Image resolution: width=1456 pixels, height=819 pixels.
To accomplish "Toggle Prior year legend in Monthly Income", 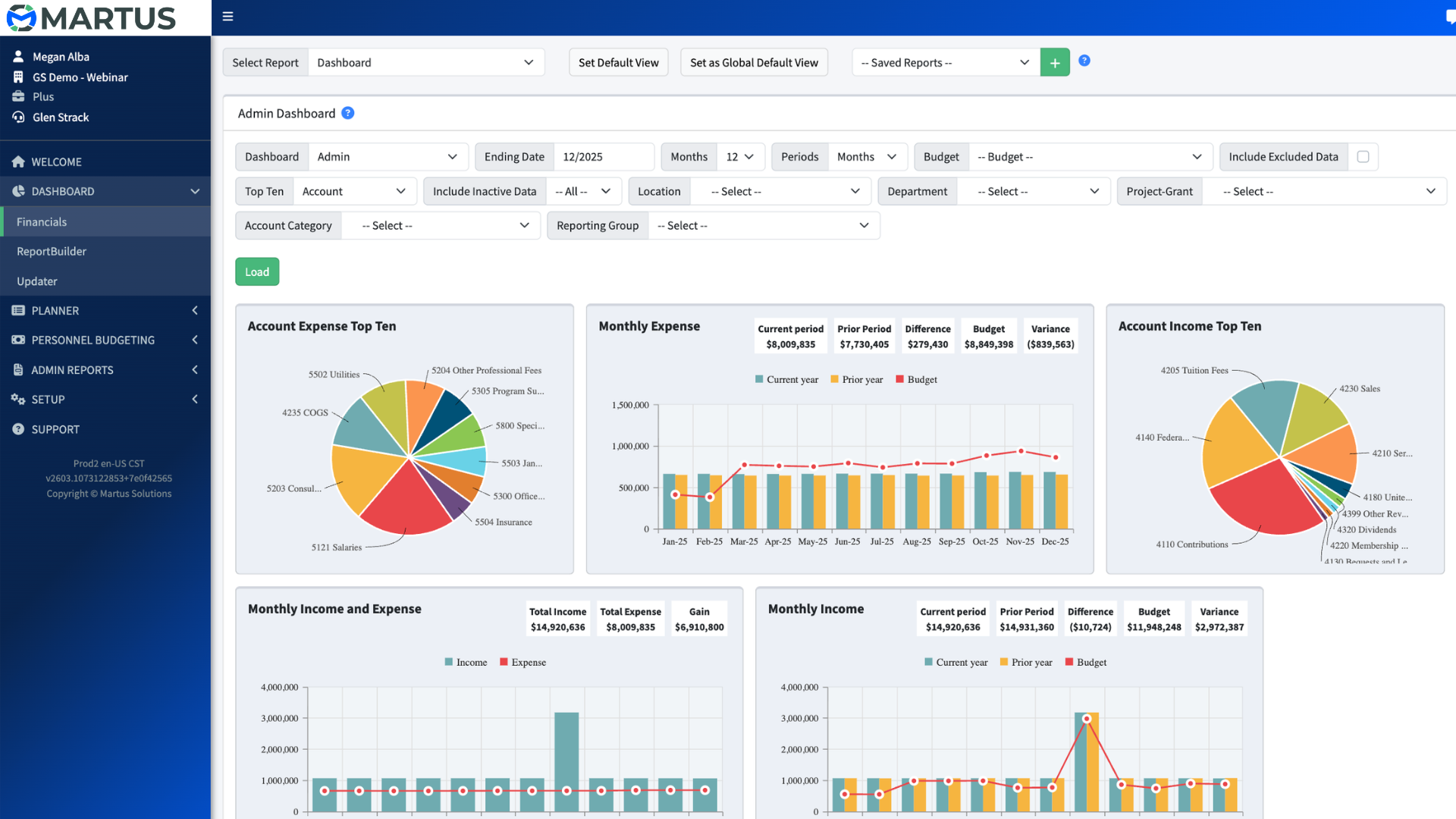I will coord(1026,662).
